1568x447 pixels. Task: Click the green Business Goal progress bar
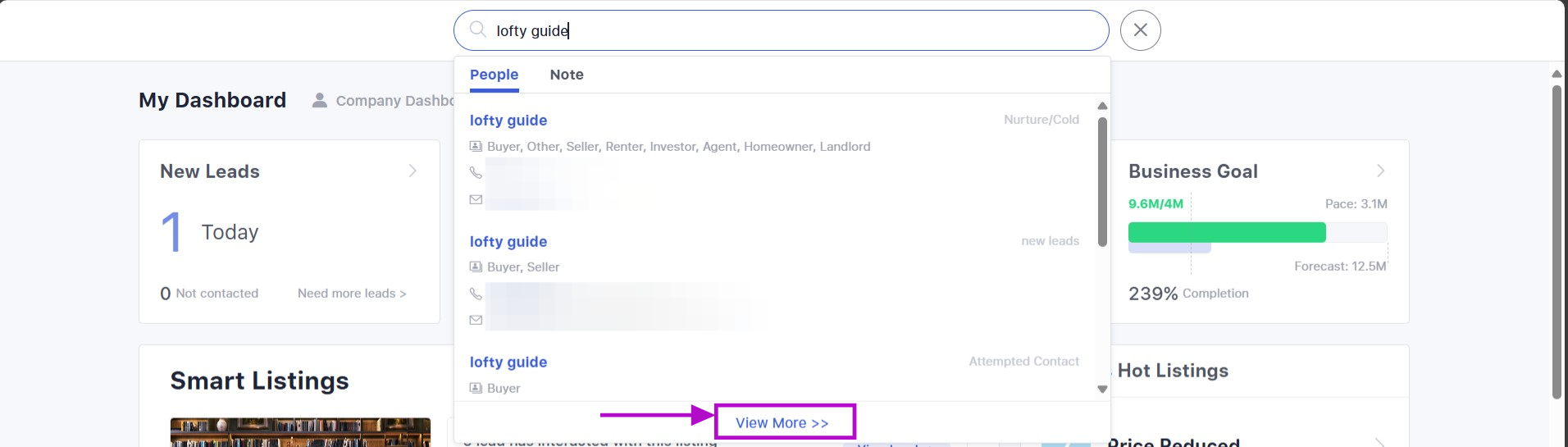pos(1226,232)
